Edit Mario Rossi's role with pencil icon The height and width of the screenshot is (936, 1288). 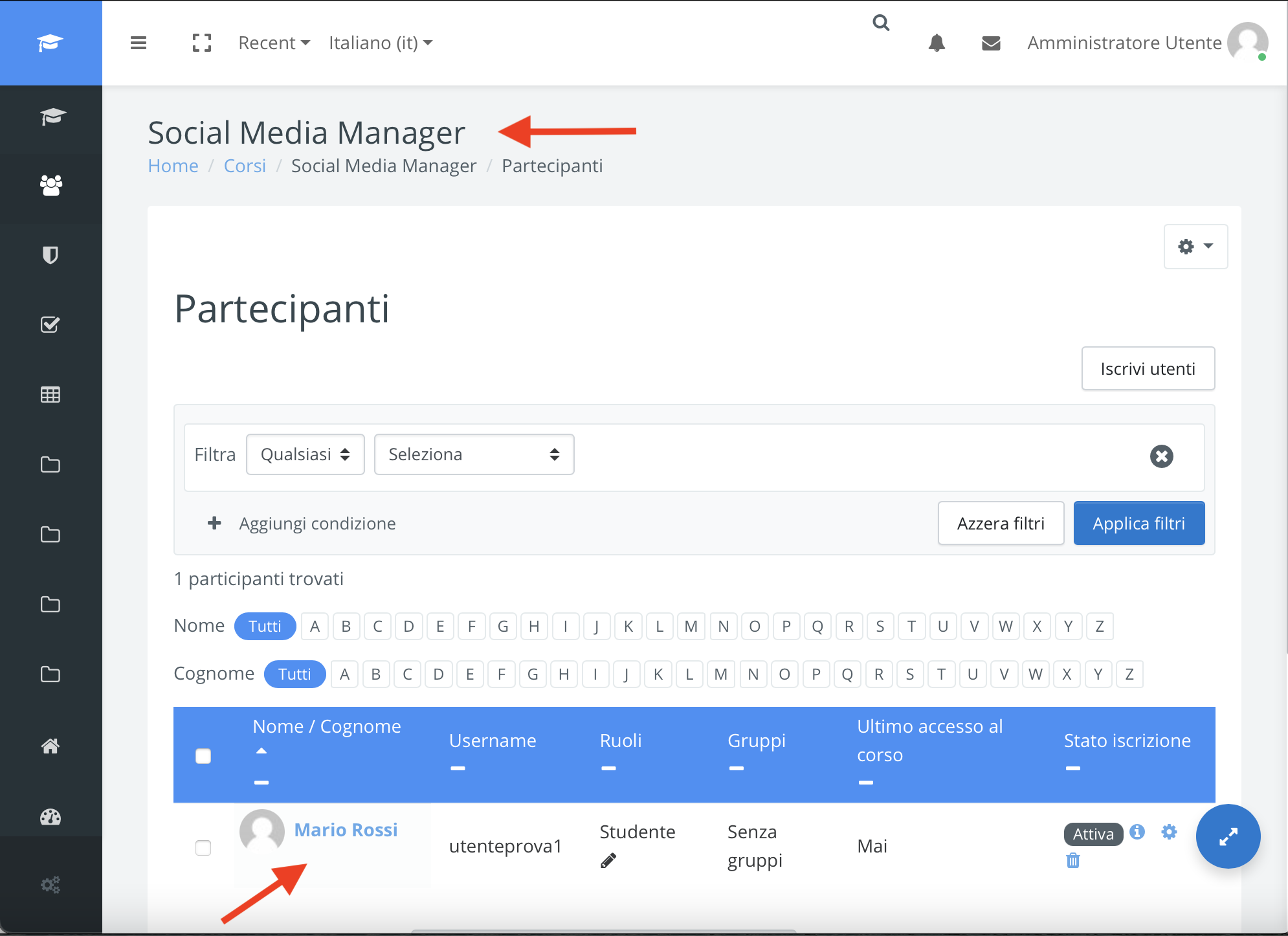[608, 860]
